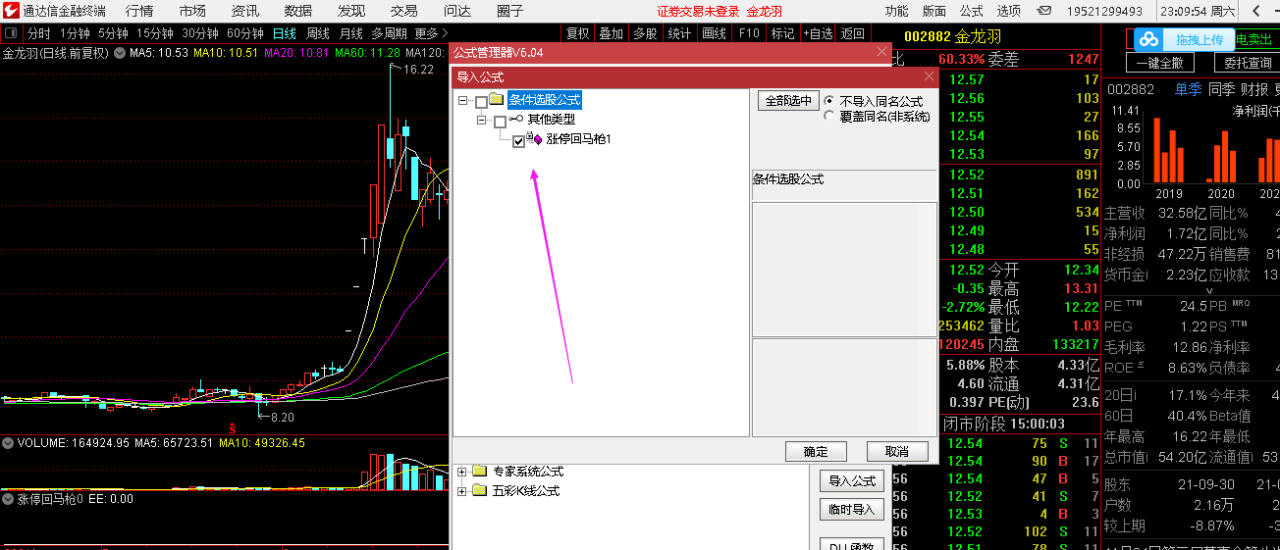Open the 选项 menu
Screen dimensions: 1280x550
(1008, 11)
